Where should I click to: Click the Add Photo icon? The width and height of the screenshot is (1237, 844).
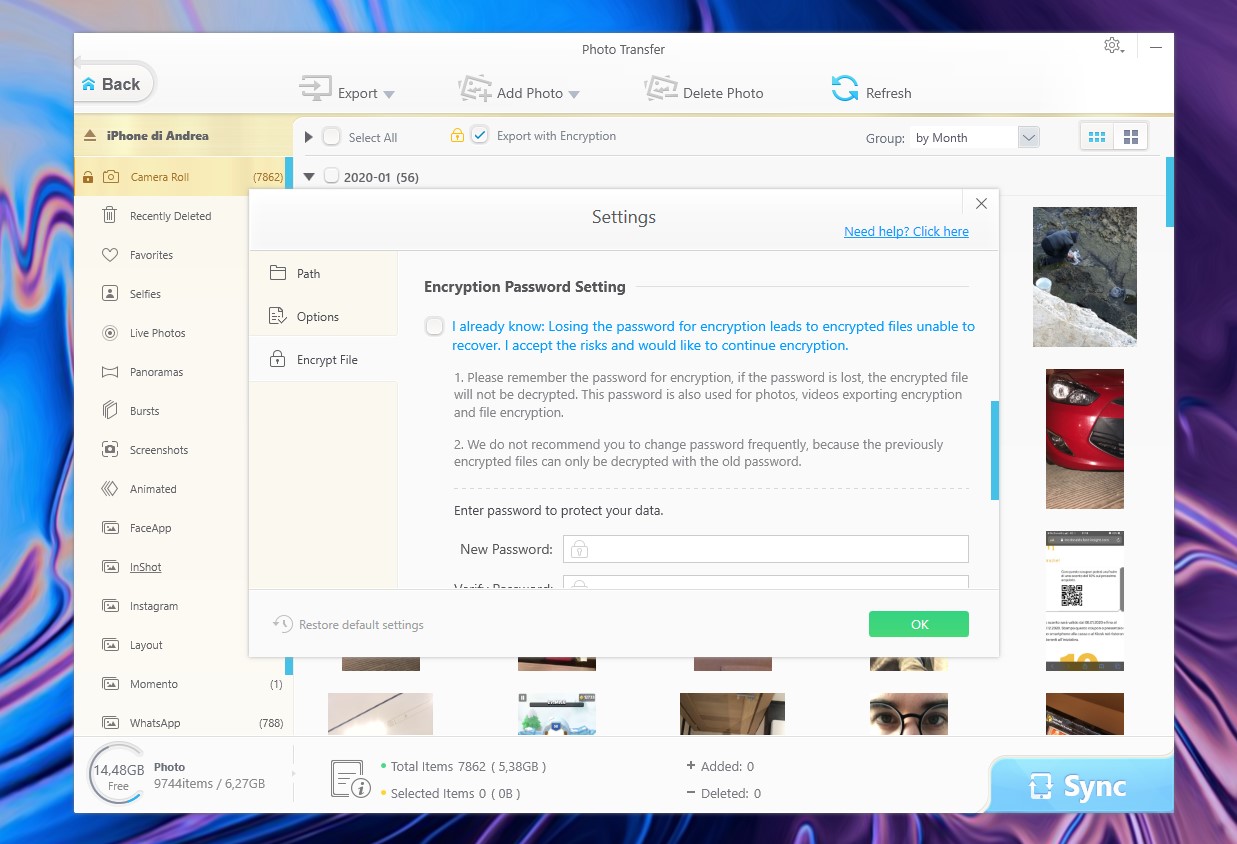click(475, 89)
